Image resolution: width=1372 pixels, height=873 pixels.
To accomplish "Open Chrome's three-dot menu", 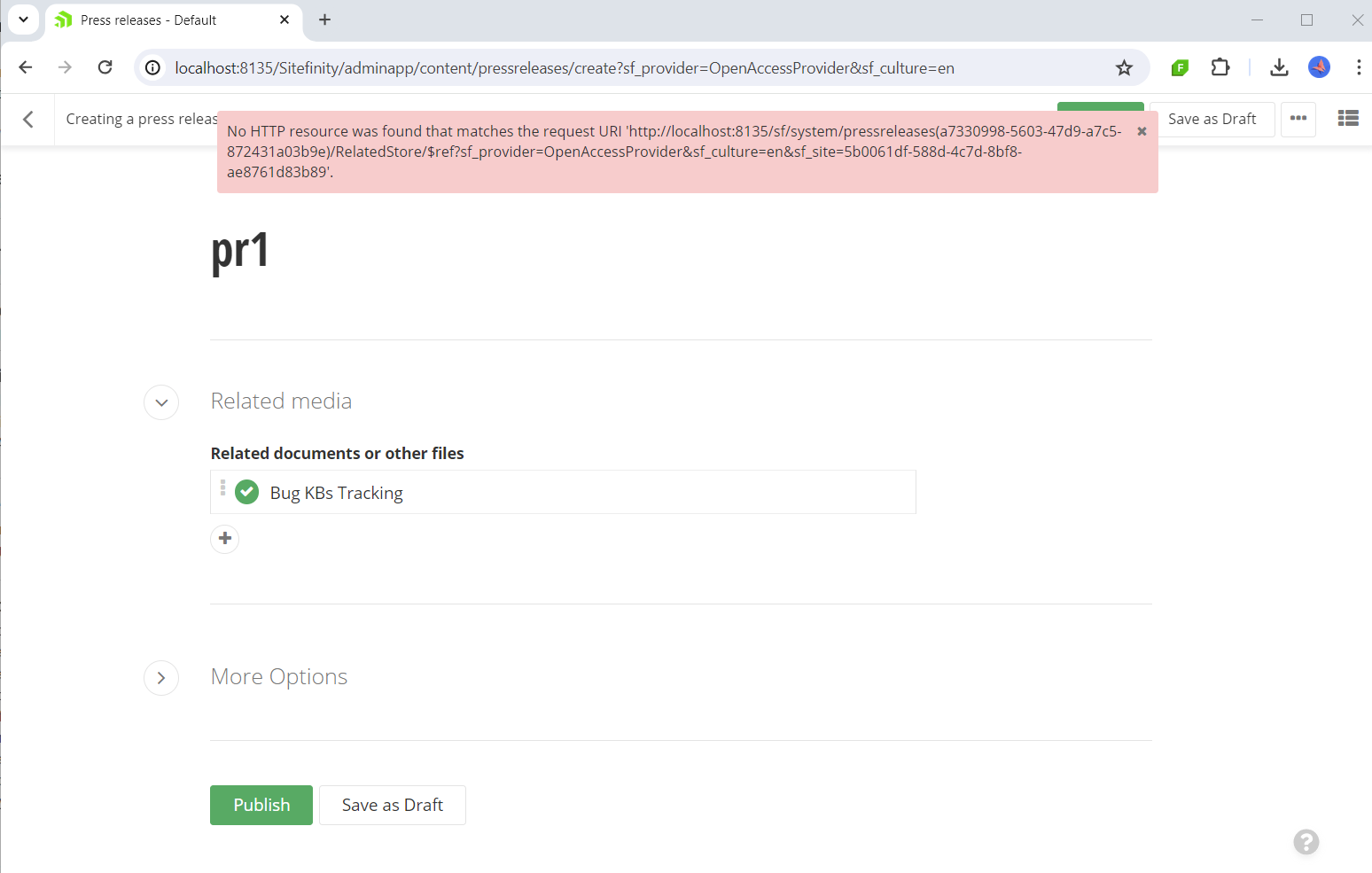I will pos(1359,67).
